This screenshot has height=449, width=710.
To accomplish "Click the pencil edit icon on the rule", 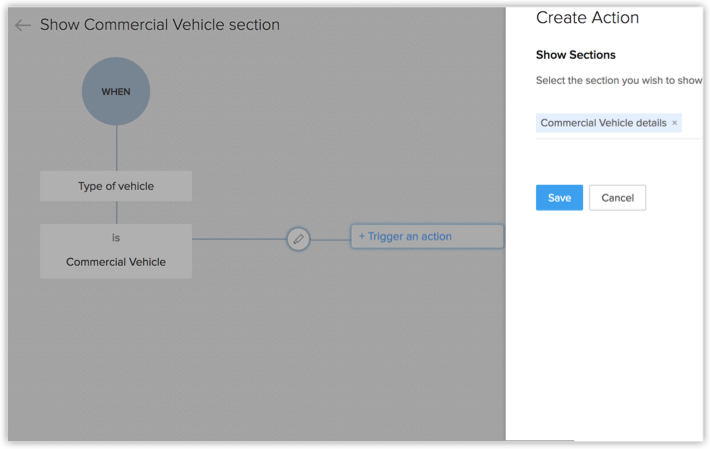I will coord(298,239).
